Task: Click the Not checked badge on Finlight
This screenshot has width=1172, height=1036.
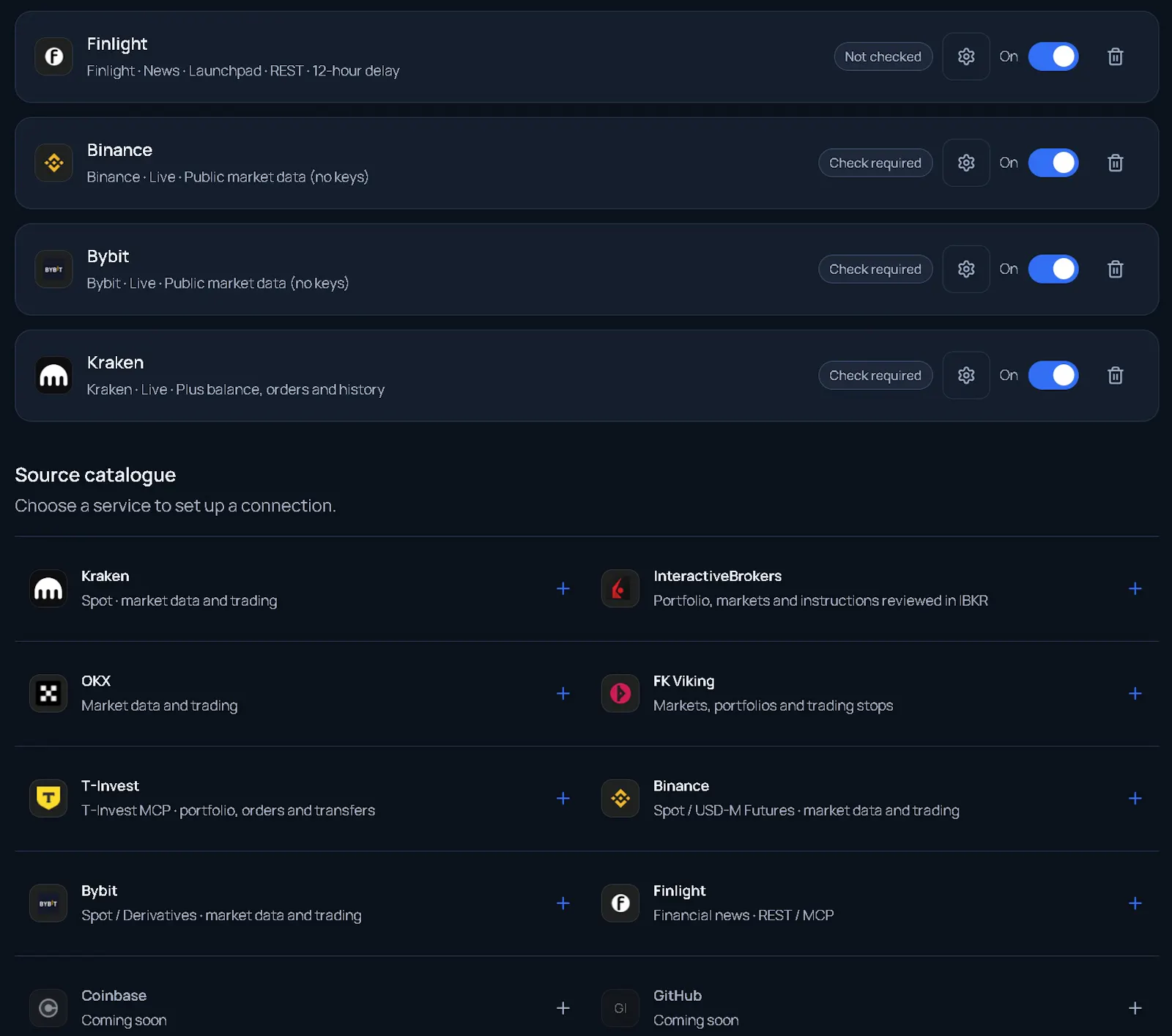Action: pyautogui.click(x=883, y=56)
